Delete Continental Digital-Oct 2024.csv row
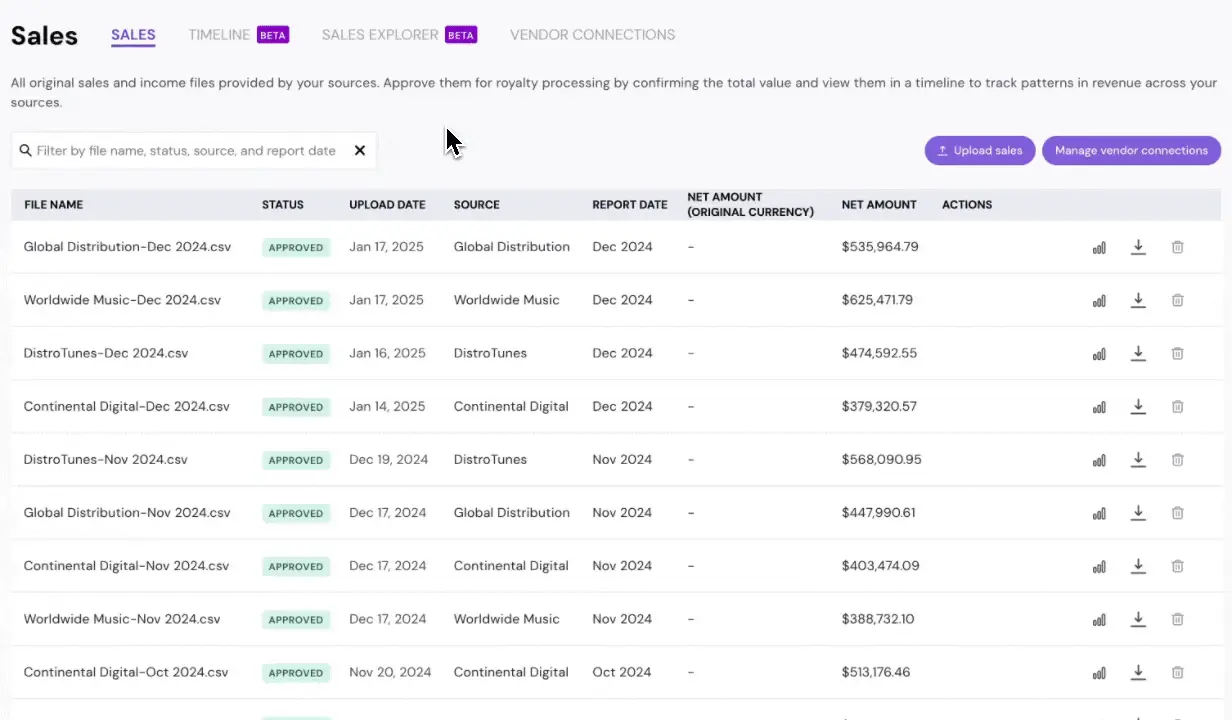This screenshot has width=1232, height=720. point(1178,672)
